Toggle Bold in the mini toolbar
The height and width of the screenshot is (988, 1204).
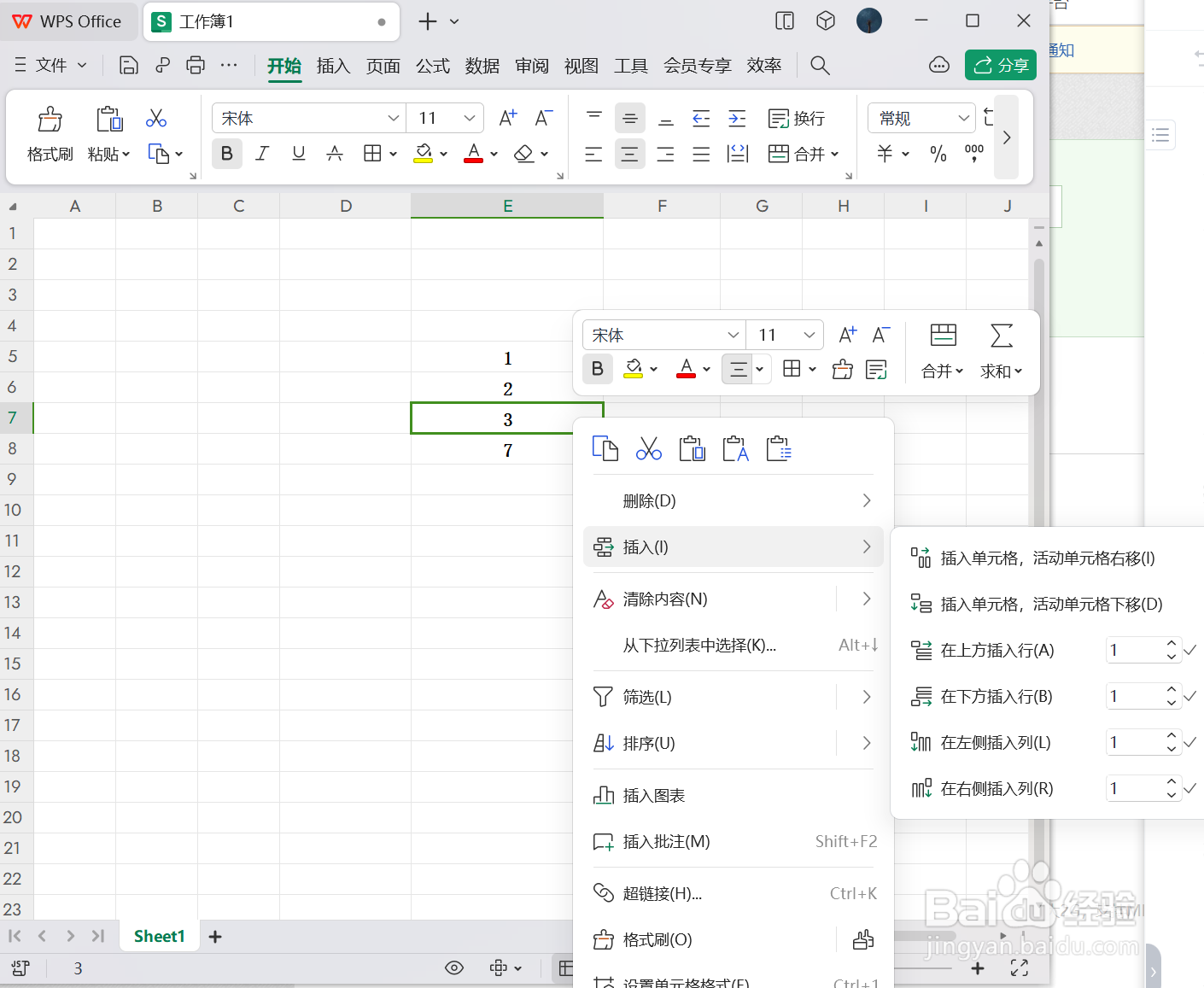click(x=598, y=369)
